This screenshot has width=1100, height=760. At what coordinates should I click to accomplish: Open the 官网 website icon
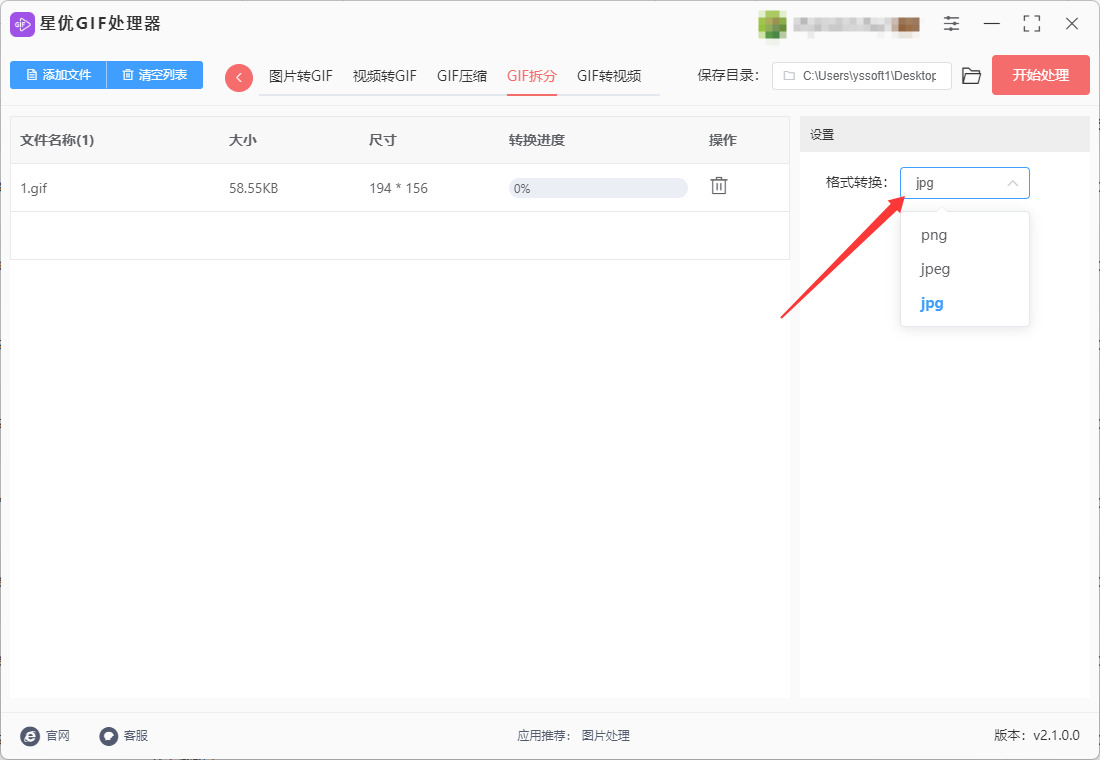point(30,735)
